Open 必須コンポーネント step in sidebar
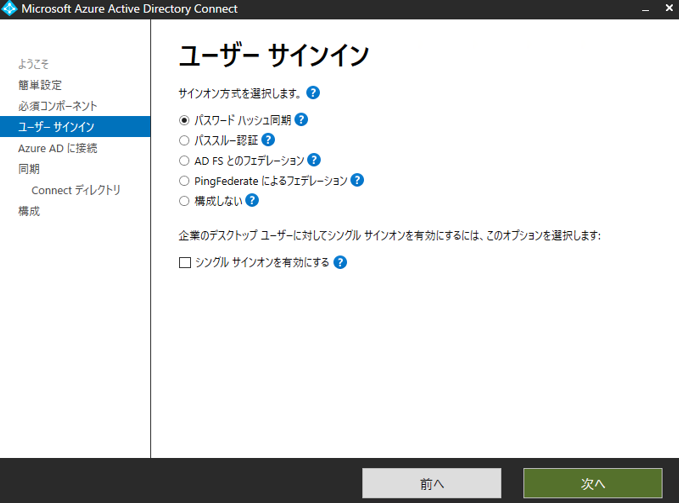This screenshot has width=679, height=503. click(x=58, y=106)
